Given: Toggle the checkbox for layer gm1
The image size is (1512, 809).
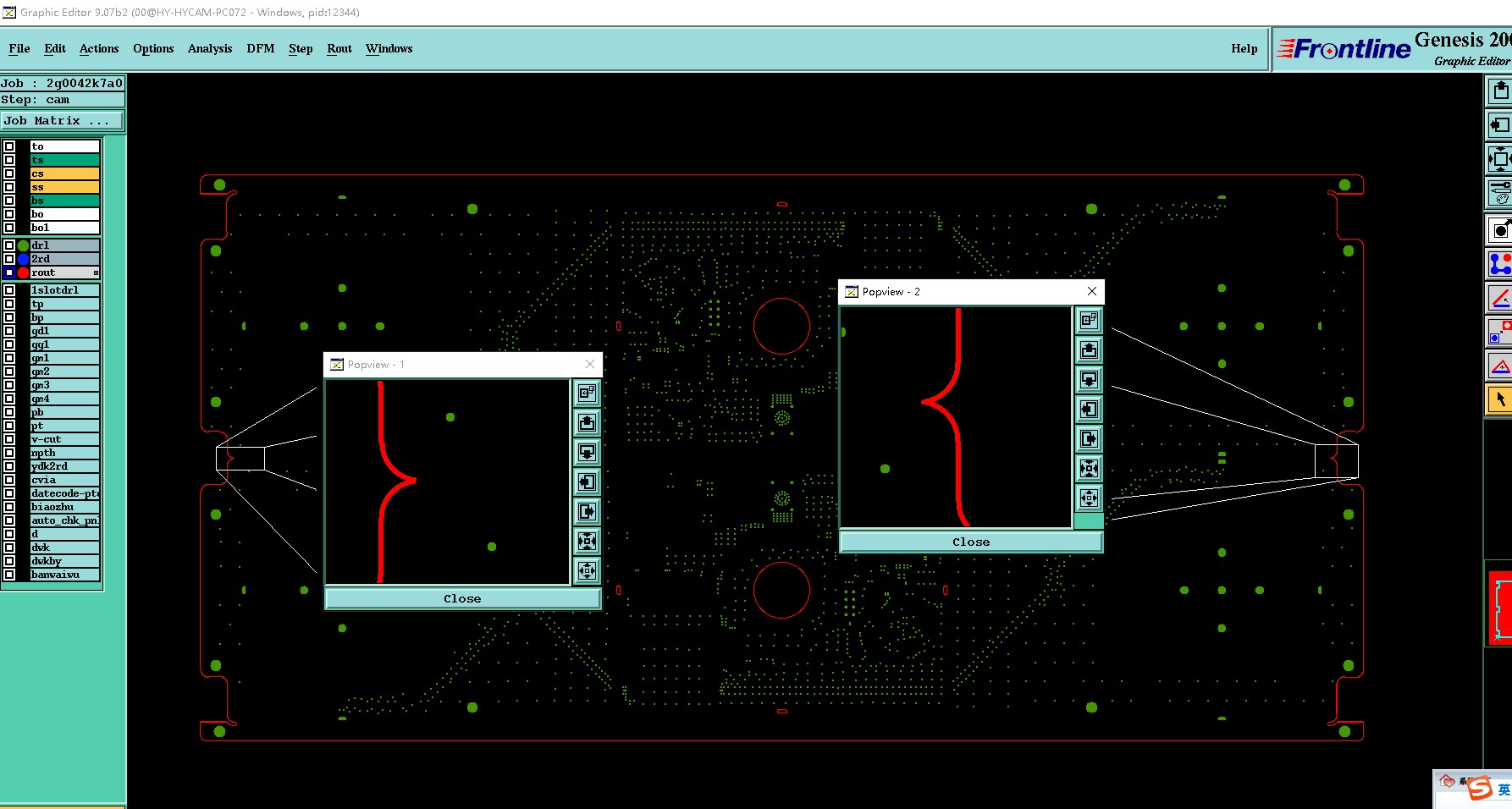Looking at the screenshot, I should [x=9, y=358].
